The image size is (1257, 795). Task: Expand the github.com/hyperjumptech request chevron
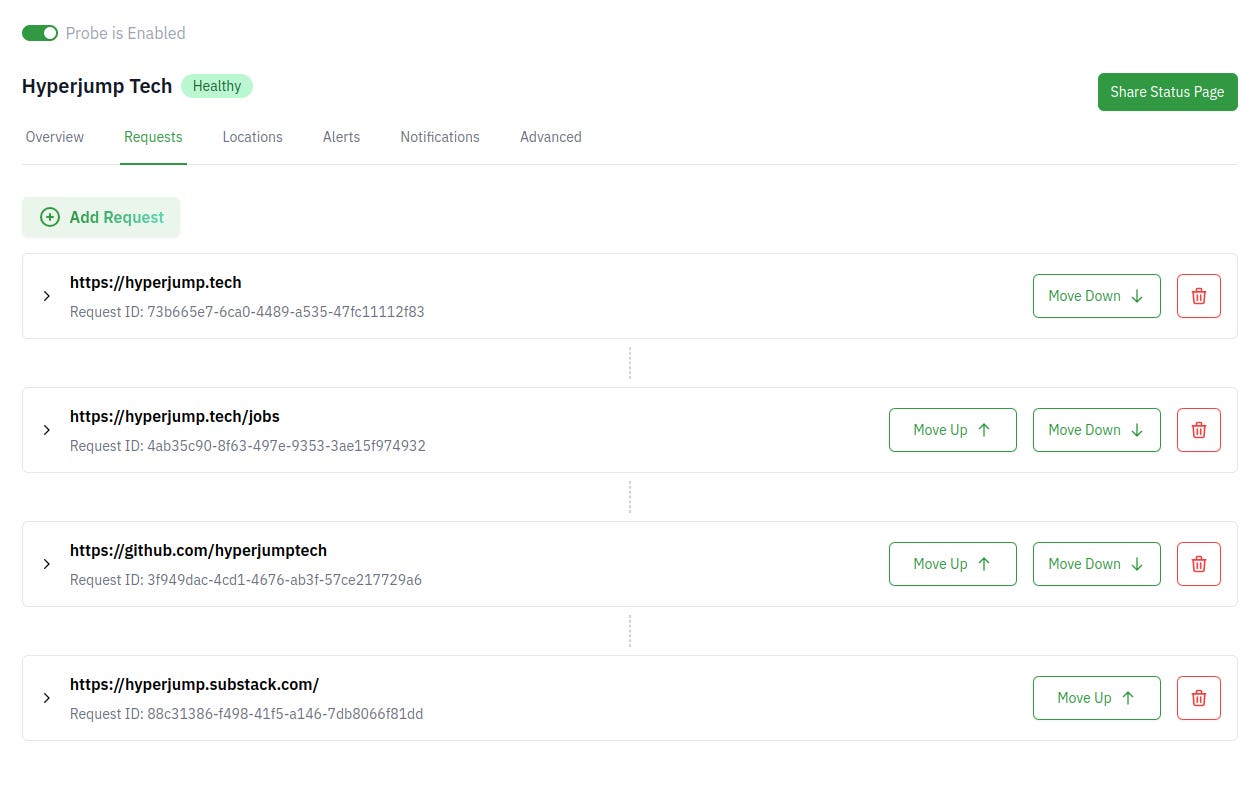[46, 564]
